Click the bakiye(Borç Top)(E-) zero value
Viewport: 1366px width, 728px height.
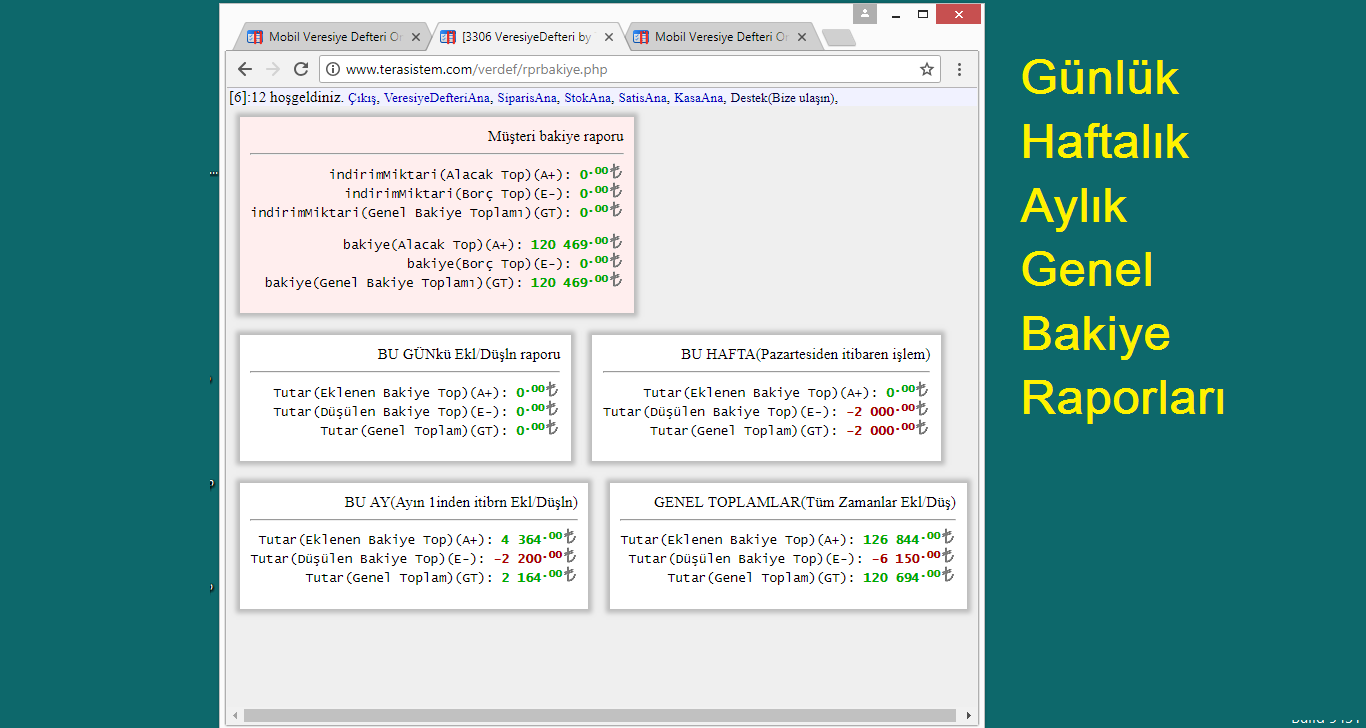(x=601, y=262)
